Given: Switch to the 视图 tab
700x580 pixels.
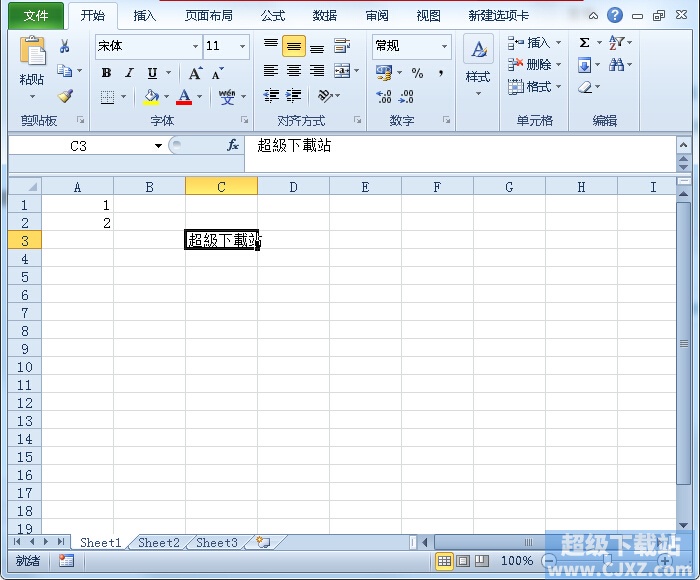Looking at the screenshot, I should (x=429, y=16).
